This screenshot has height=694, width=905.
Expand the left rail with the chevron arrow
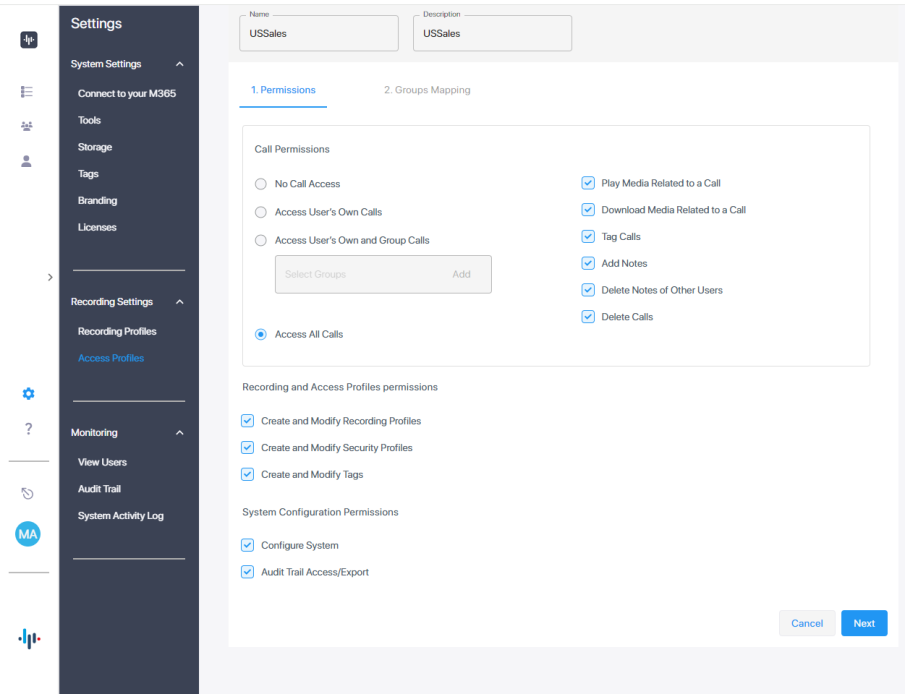coord(50,277)
